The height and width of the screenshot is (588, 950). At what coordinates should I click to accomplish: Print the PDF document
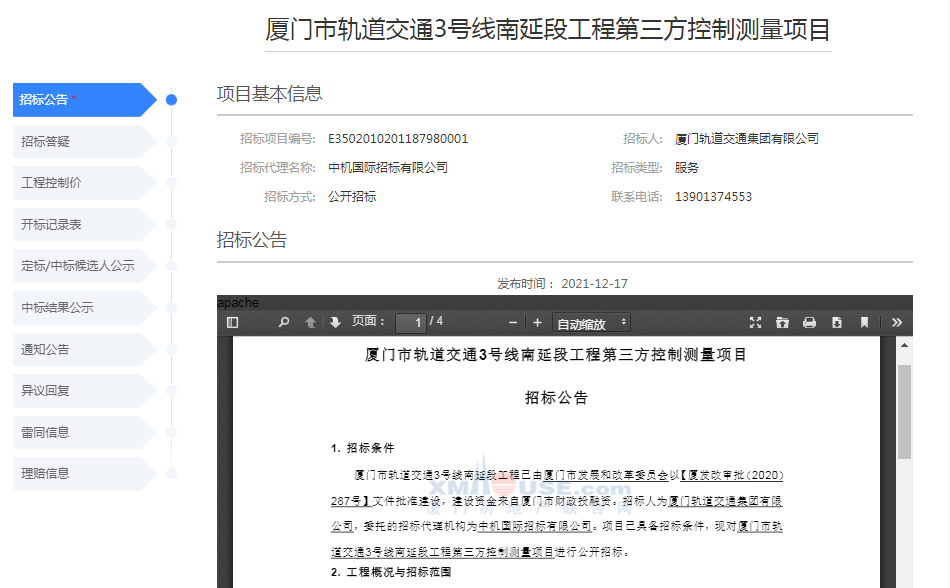(x=809, y=323)
